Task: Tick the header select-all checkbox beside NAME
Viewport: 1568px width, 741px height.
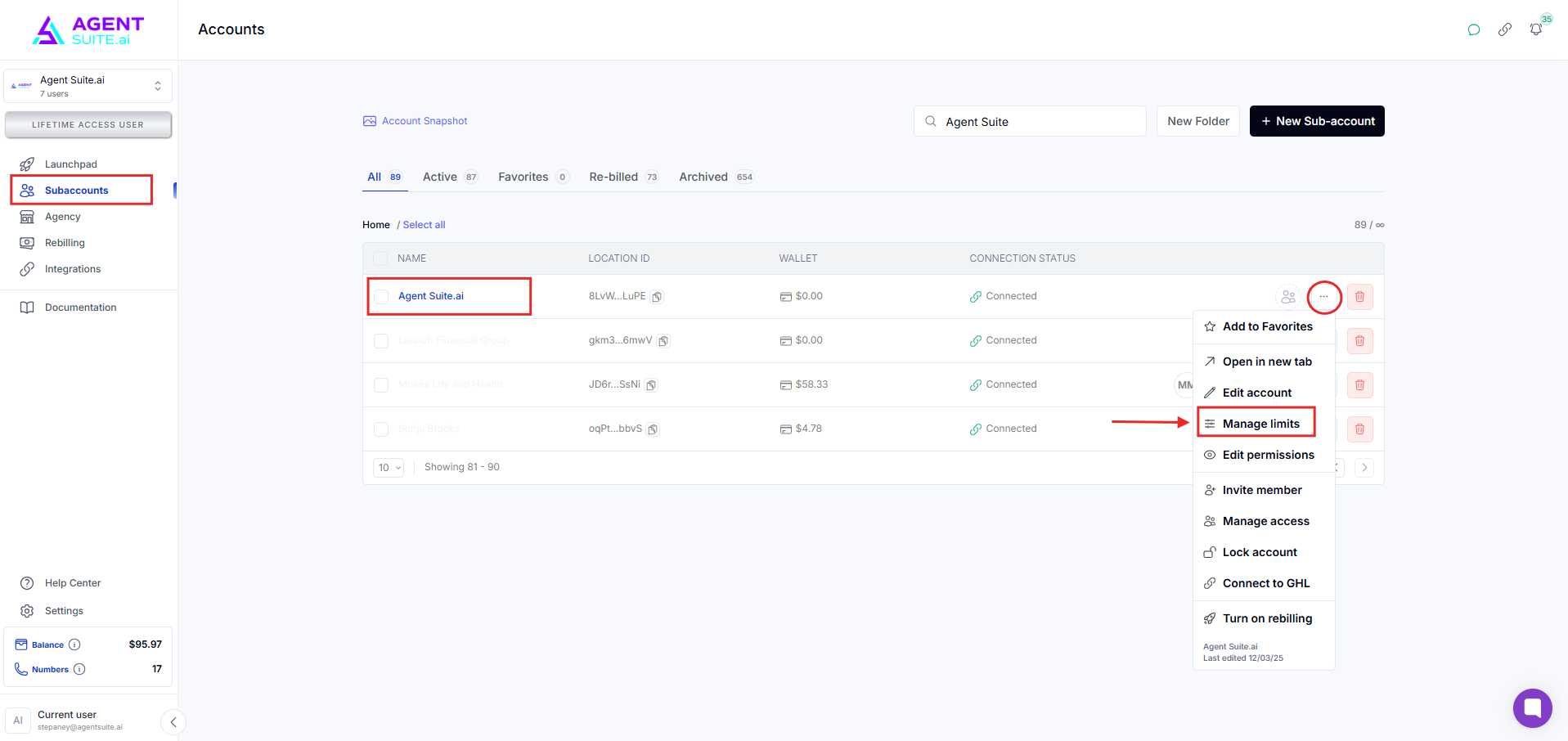Action: click(x=380, y=258)
